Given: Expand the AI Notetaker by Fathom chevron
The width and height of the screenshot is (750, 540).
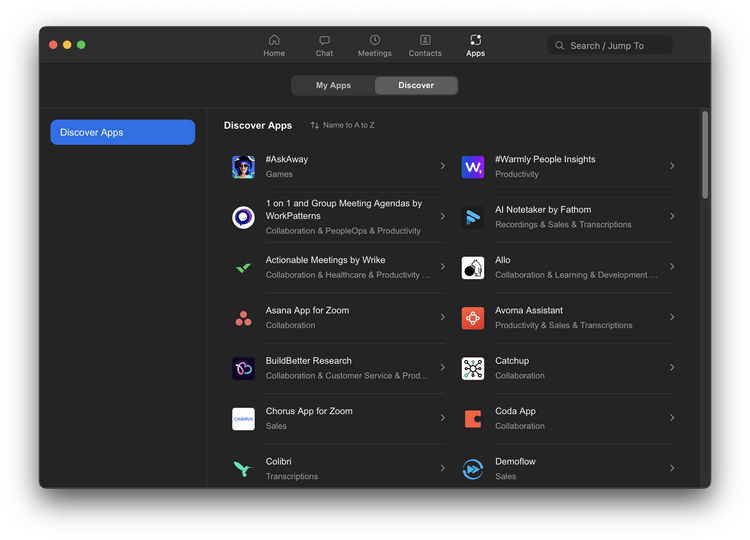Looking at the screenshot, I should pos(672,216).
